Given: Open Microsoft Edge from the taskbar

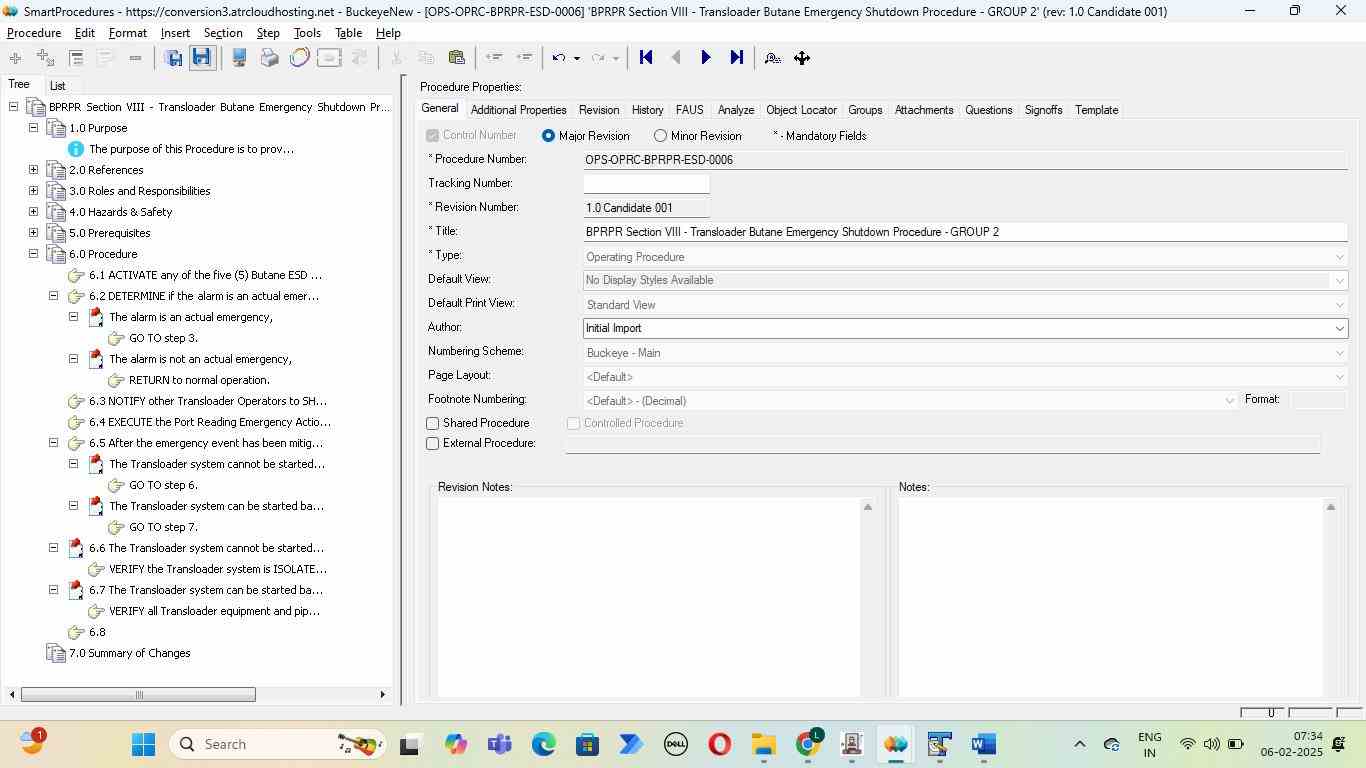Looking at the screenshot, I should [543, 744].
